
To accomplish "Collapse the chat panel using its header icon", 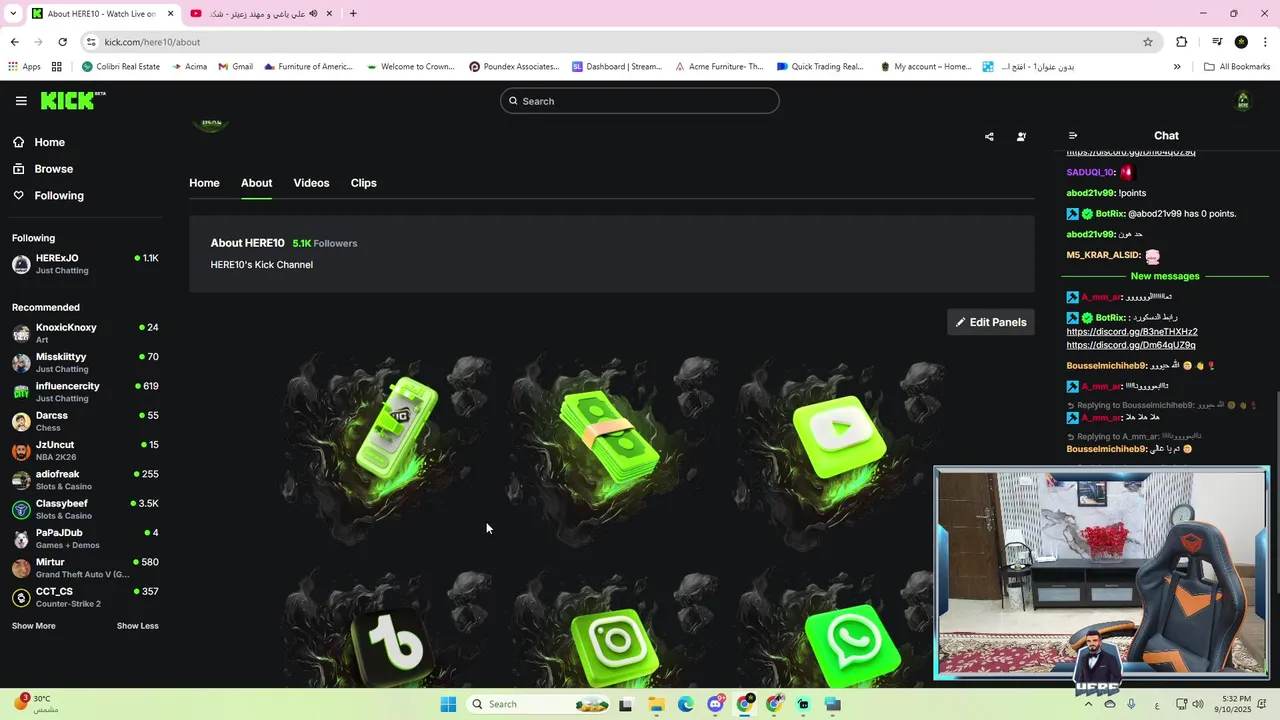I will point(1073,136).
